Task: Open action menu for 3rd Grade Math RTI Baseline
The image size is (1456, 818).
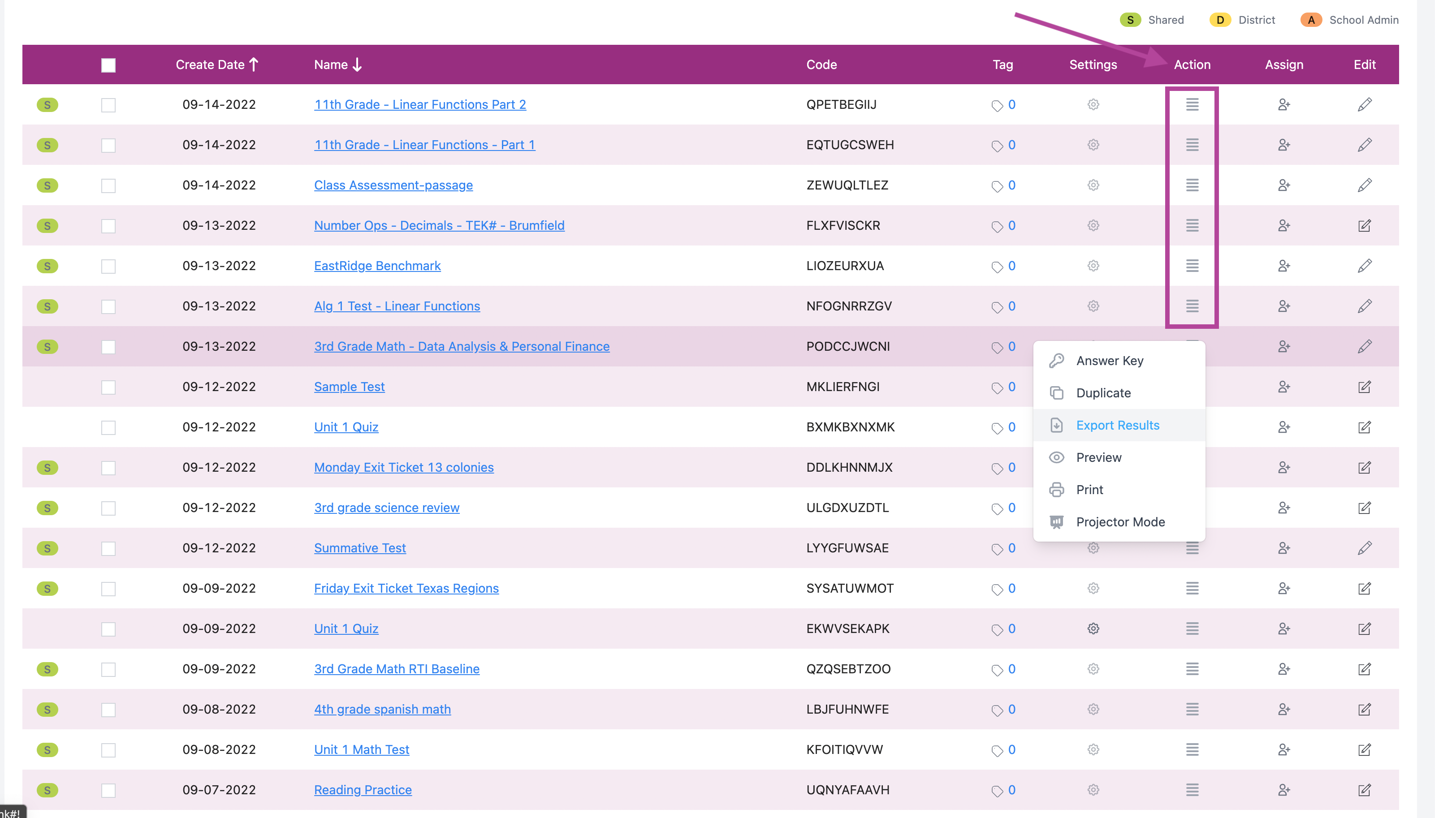Action: [1192, 669]
